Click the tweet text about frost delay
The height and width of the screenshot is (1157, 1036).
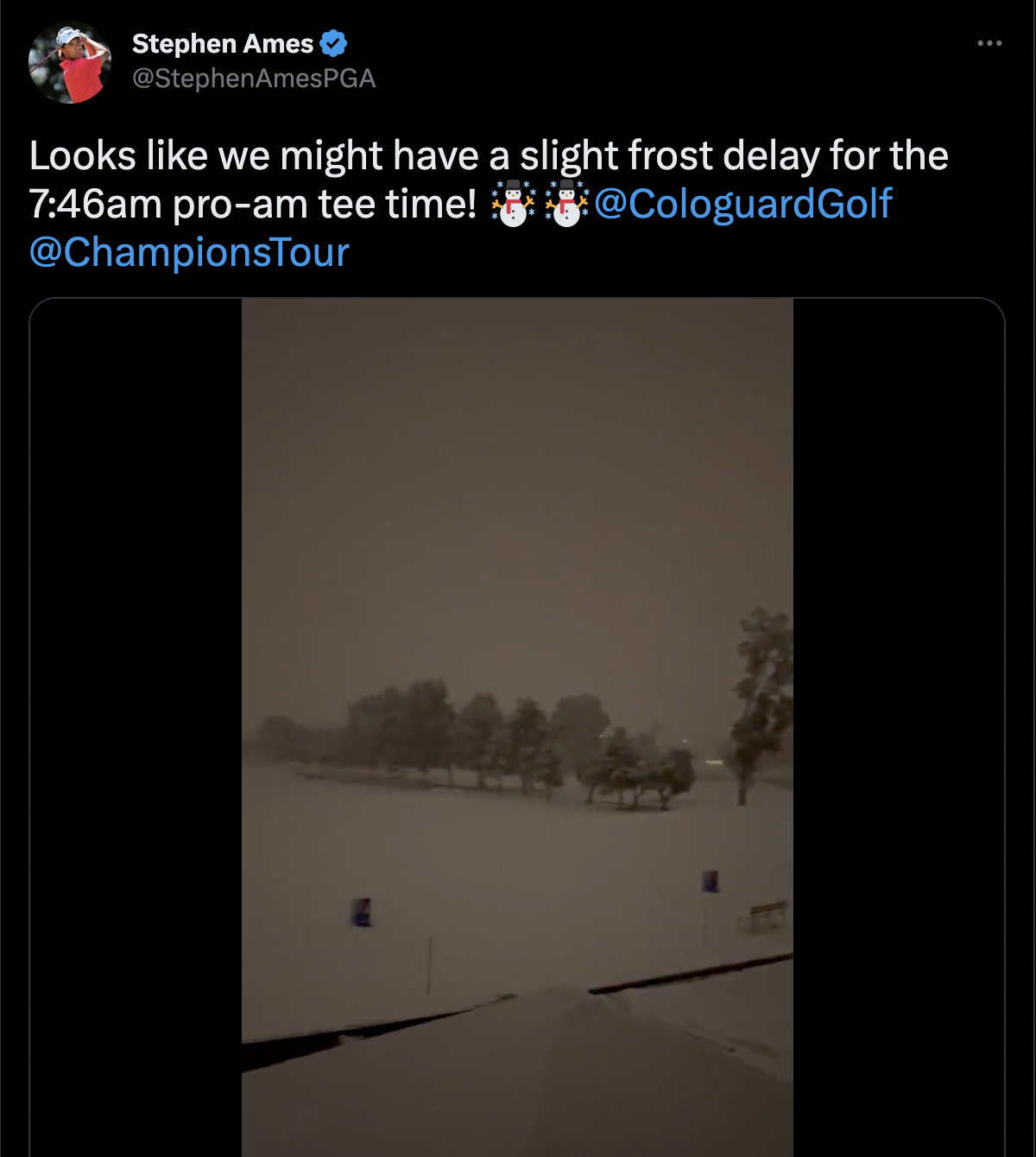click(489, 204)
